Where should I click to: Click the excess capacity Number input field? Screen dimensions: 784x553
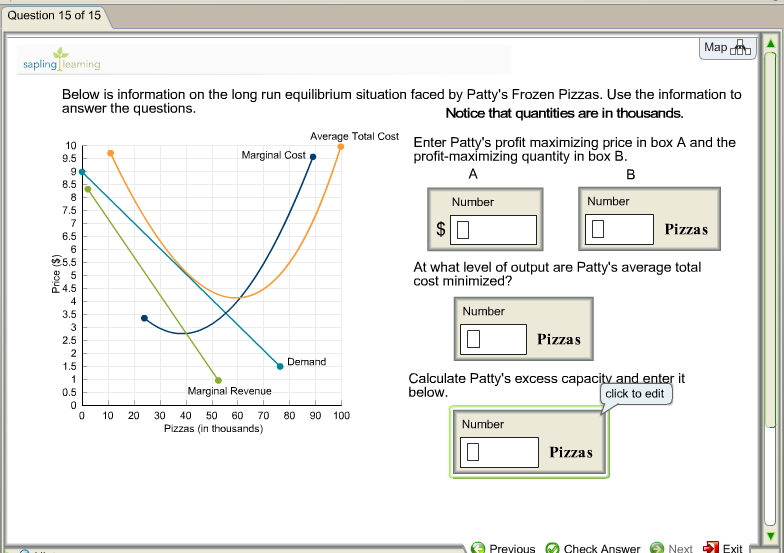point(498,452)
